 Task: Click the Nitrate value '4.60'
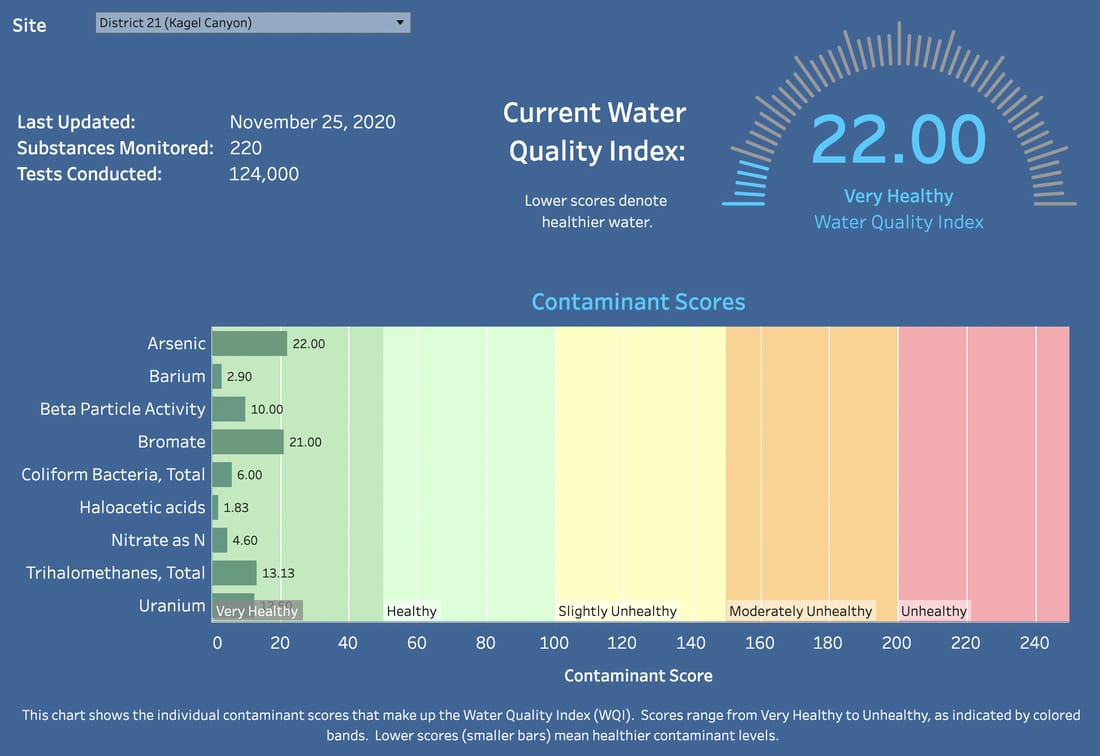(245, 540)
